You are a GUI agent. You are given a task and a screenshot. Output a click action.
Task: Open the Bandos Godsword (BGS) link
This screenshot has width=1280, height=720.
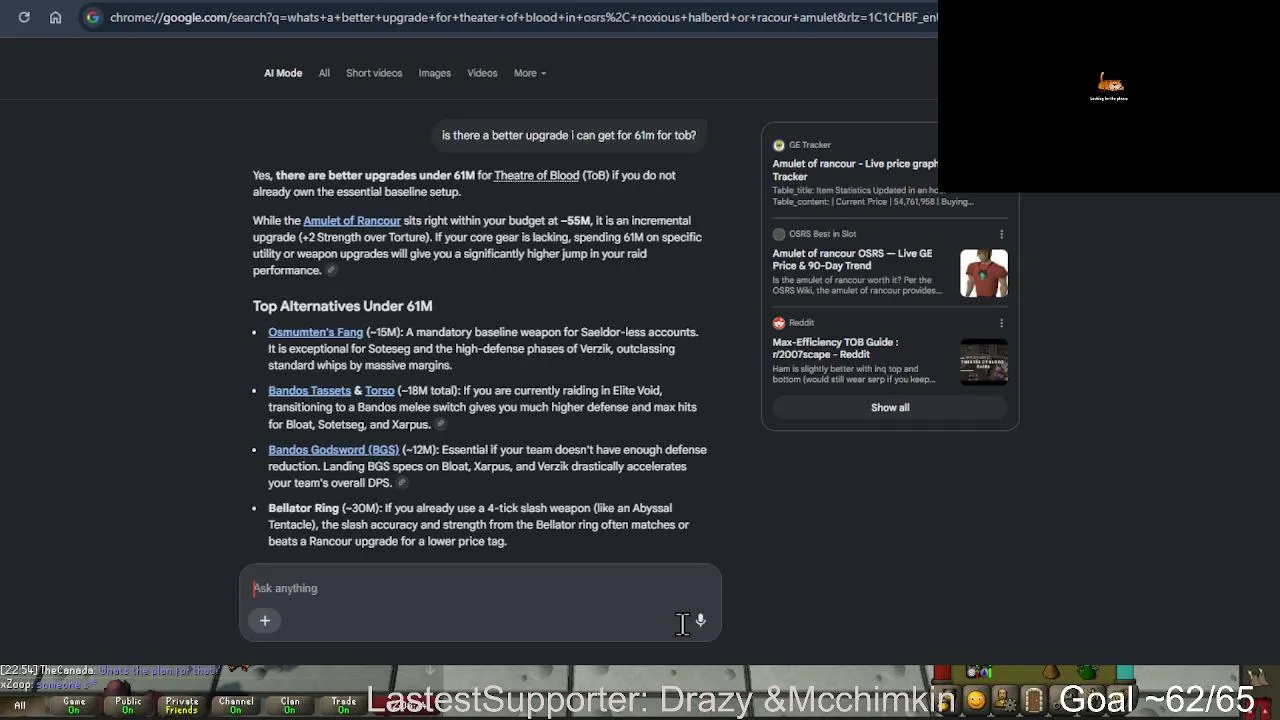333,450
